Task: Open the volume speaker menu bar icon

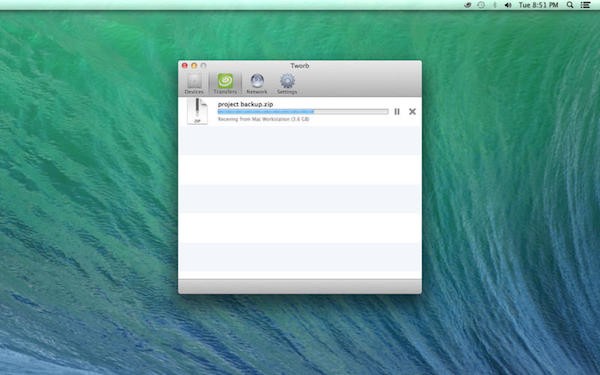Action: [x=508, y=5]
